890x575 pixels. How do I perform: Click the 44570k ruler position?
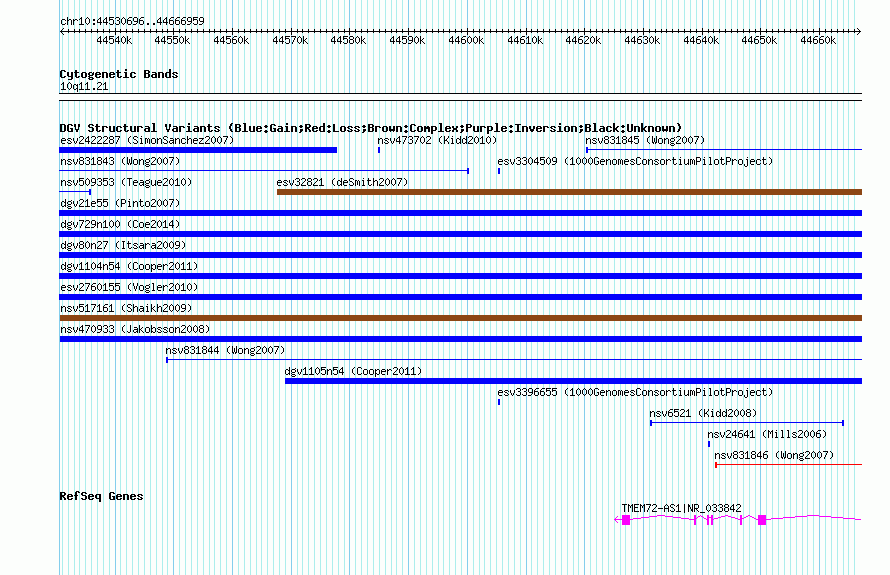coord(290,40)
